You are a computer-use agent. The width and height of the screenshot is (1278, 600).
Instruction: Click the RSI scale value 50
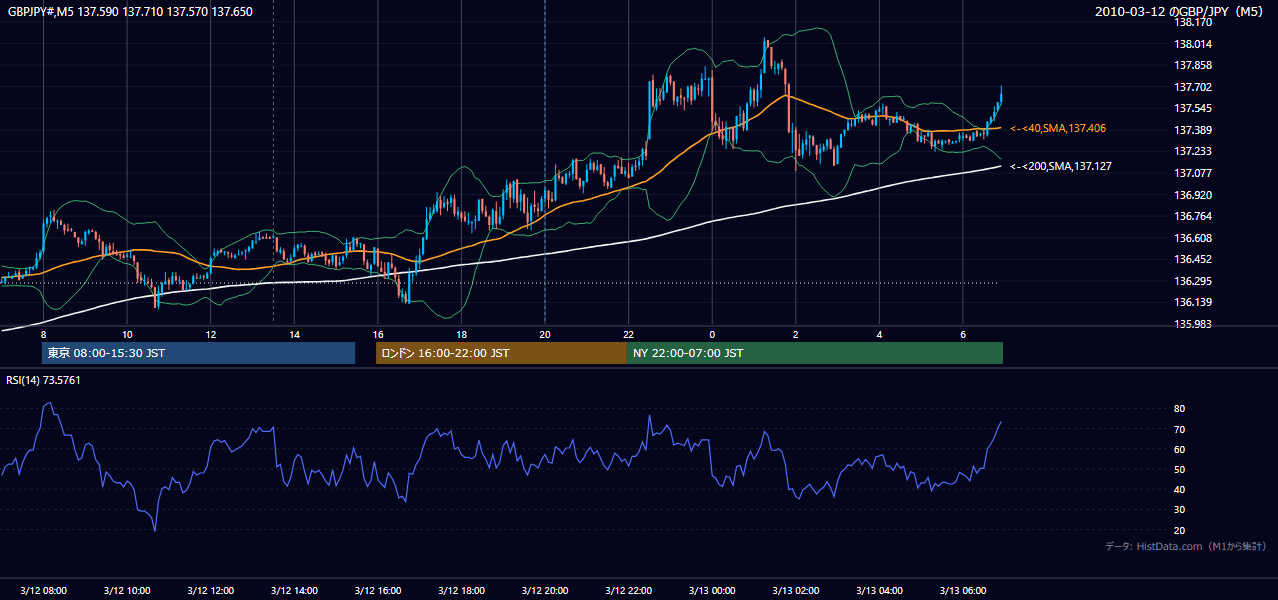pos(1180,469)
